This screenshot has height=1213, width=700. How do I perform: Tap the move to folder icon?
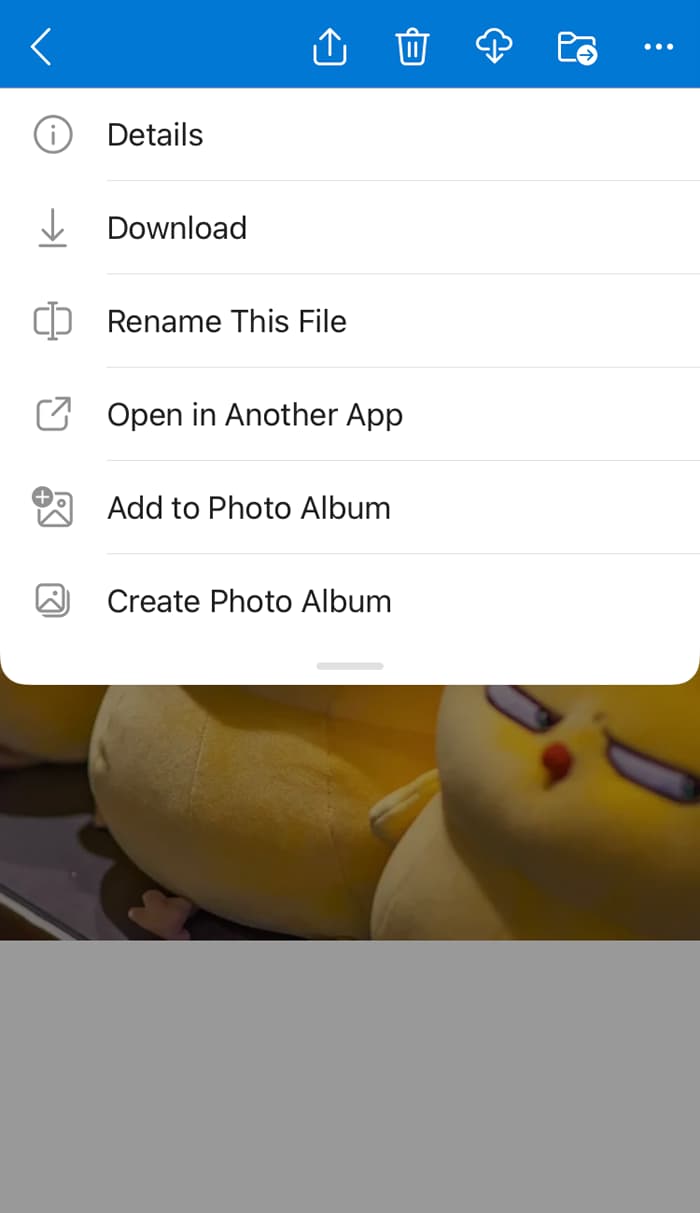click(577, 47)
